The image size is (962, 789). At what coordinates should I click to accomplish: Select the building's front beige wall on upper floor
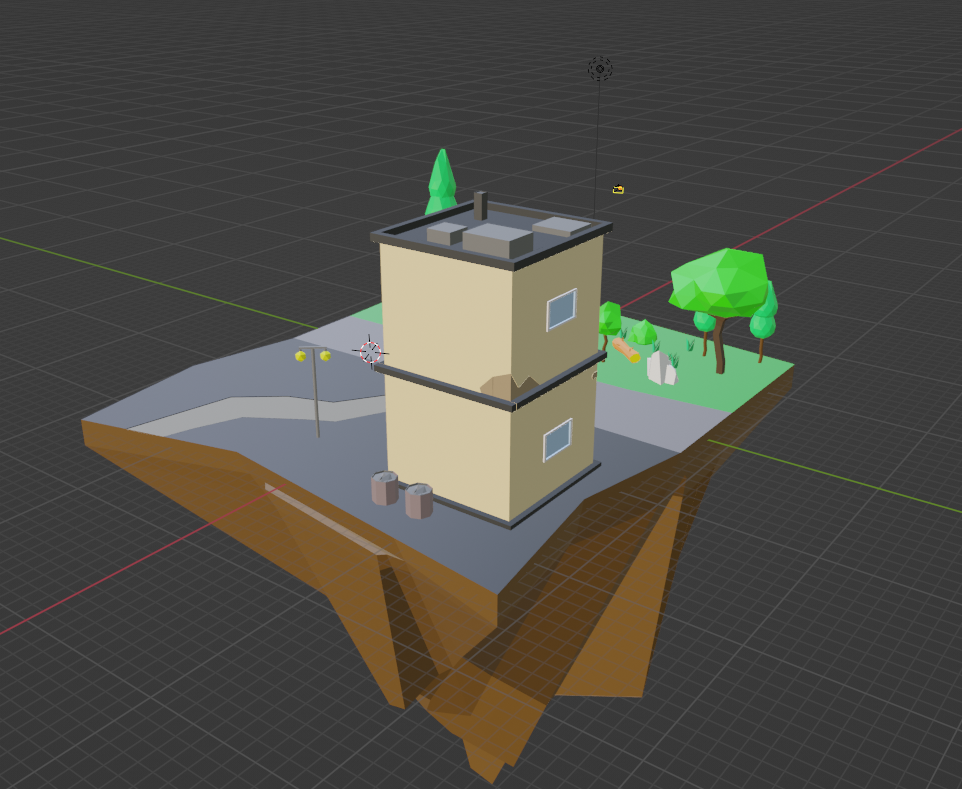pyautogui.click(x=445, y=310)
